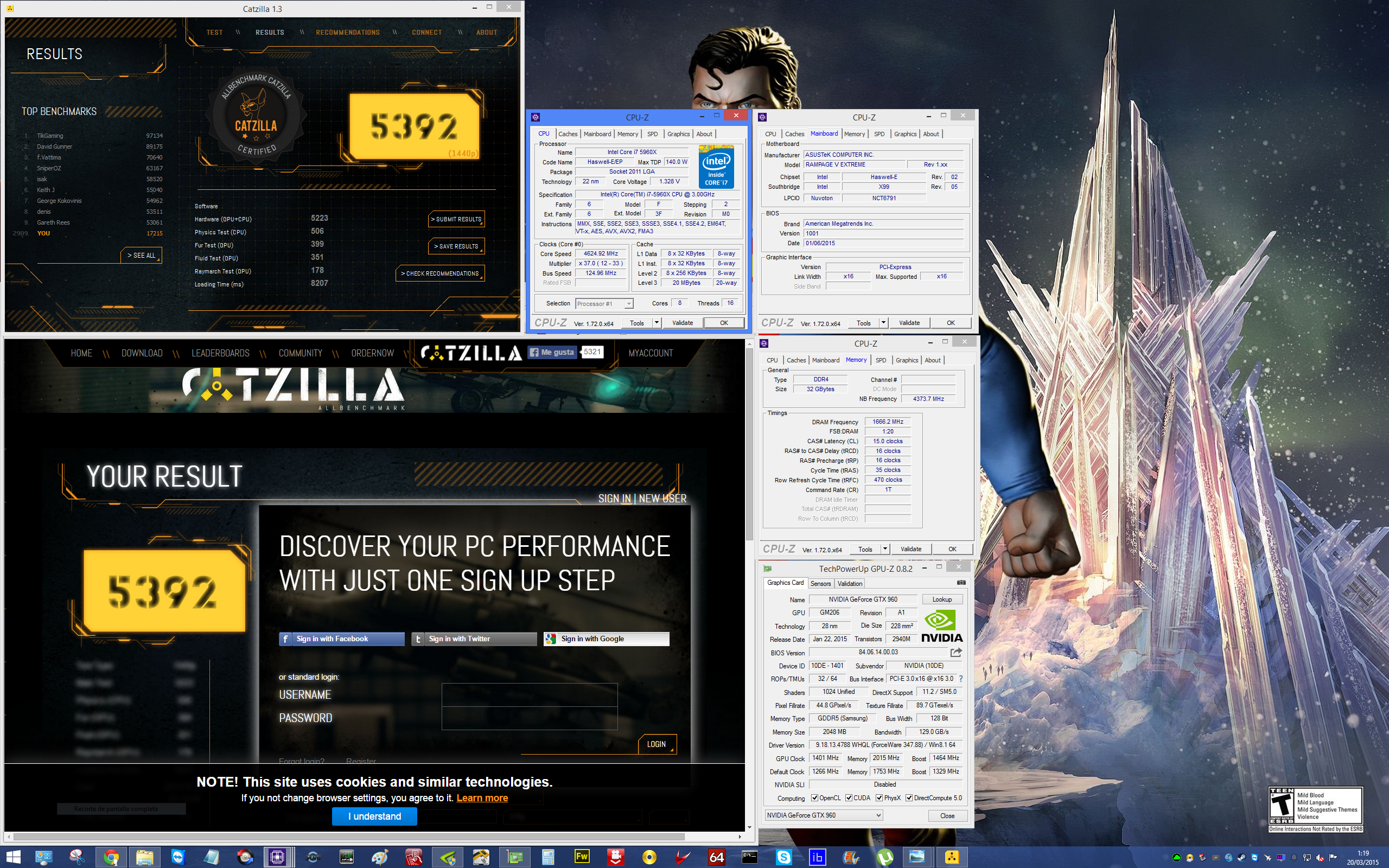
Task: Switch to CPU-Z taskbar icon
Action: tap(278, 857)
